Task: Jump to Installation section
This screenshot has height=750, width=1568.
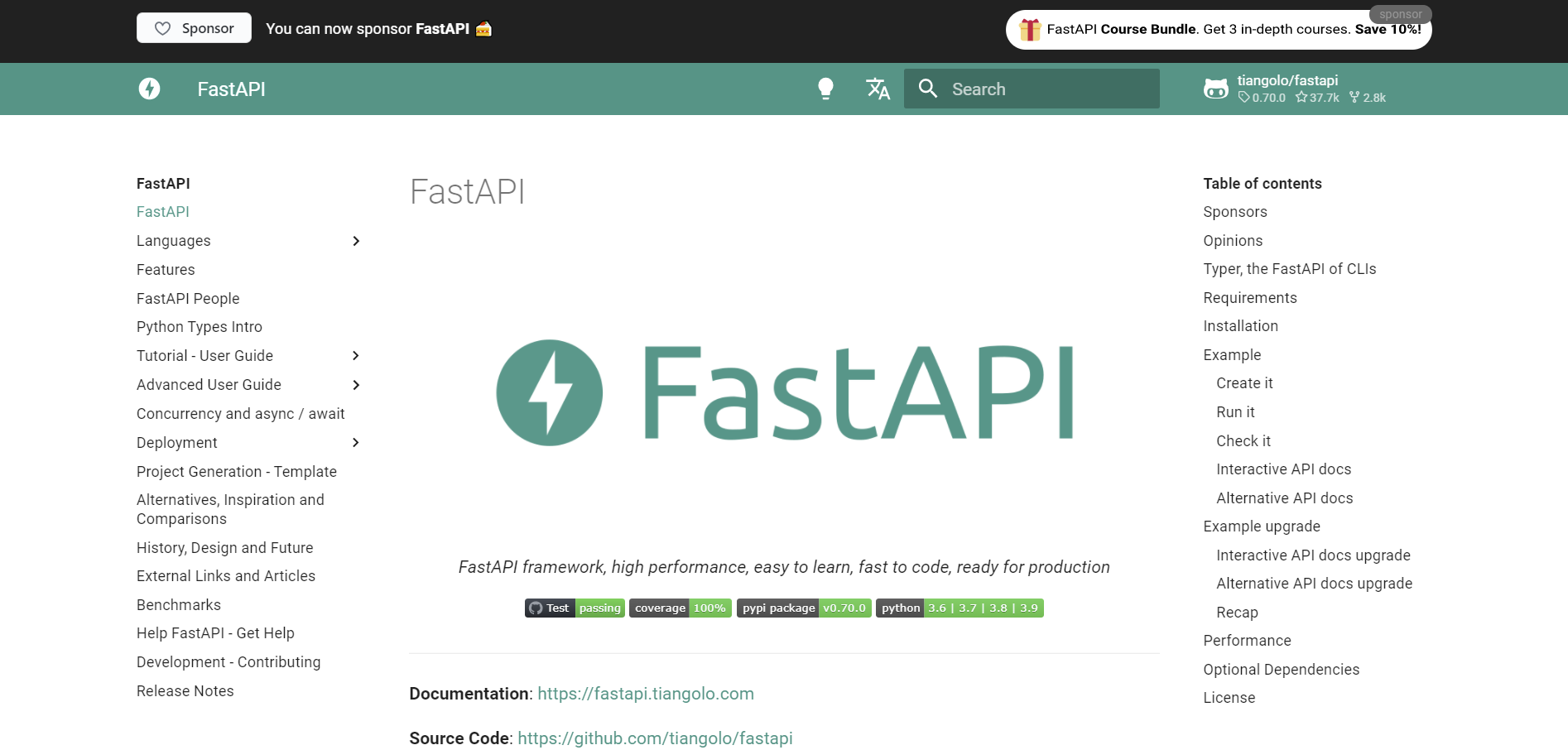Action: tap(1240, 326)
